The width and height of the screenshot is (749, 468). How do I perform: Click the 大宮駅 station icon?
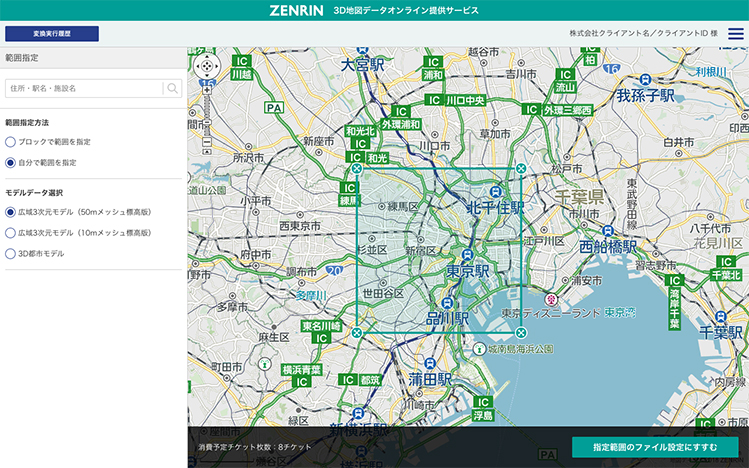coord(362,49)
